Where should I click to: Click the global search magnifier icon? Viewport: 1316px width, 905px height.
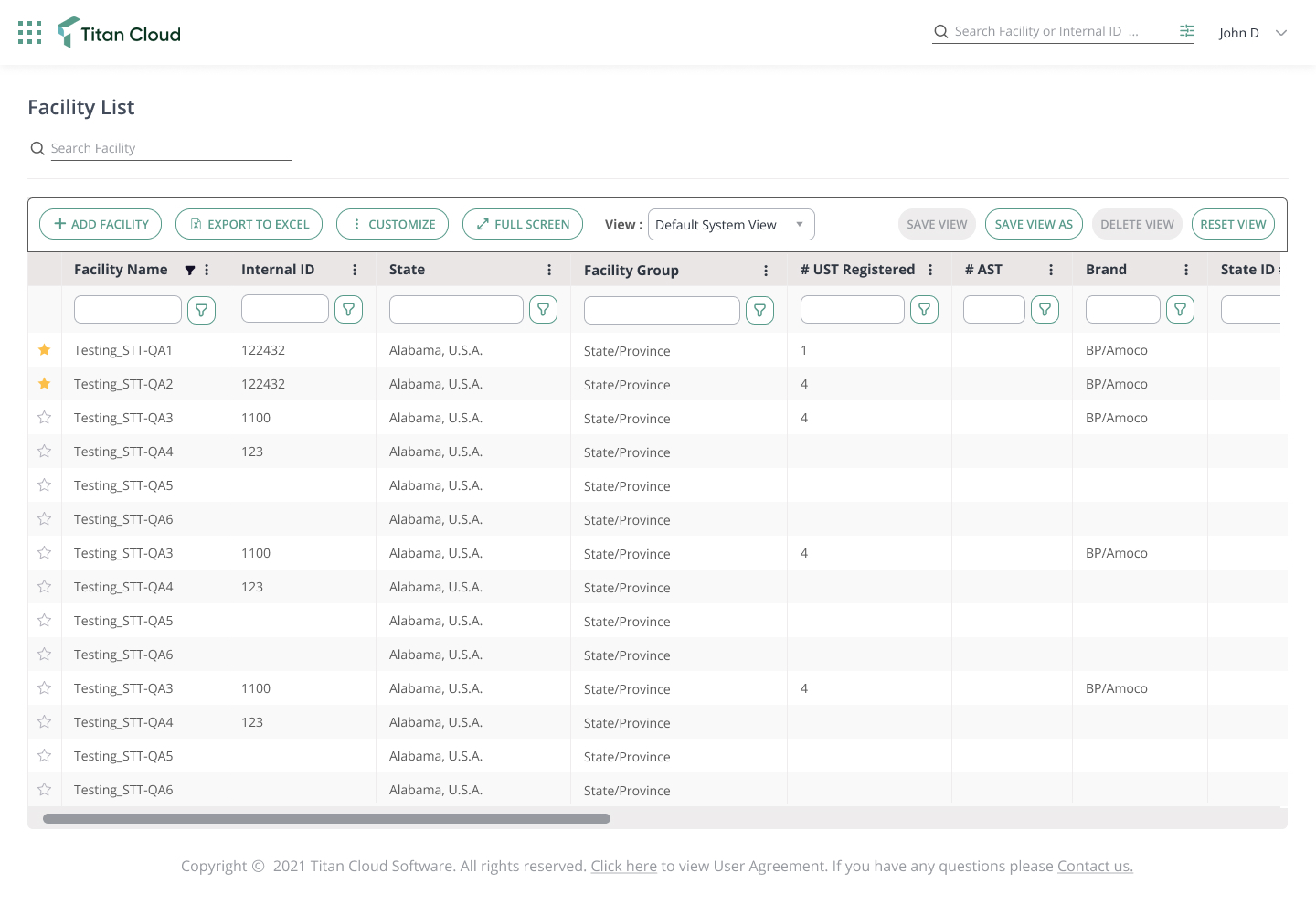pos(940,31)
